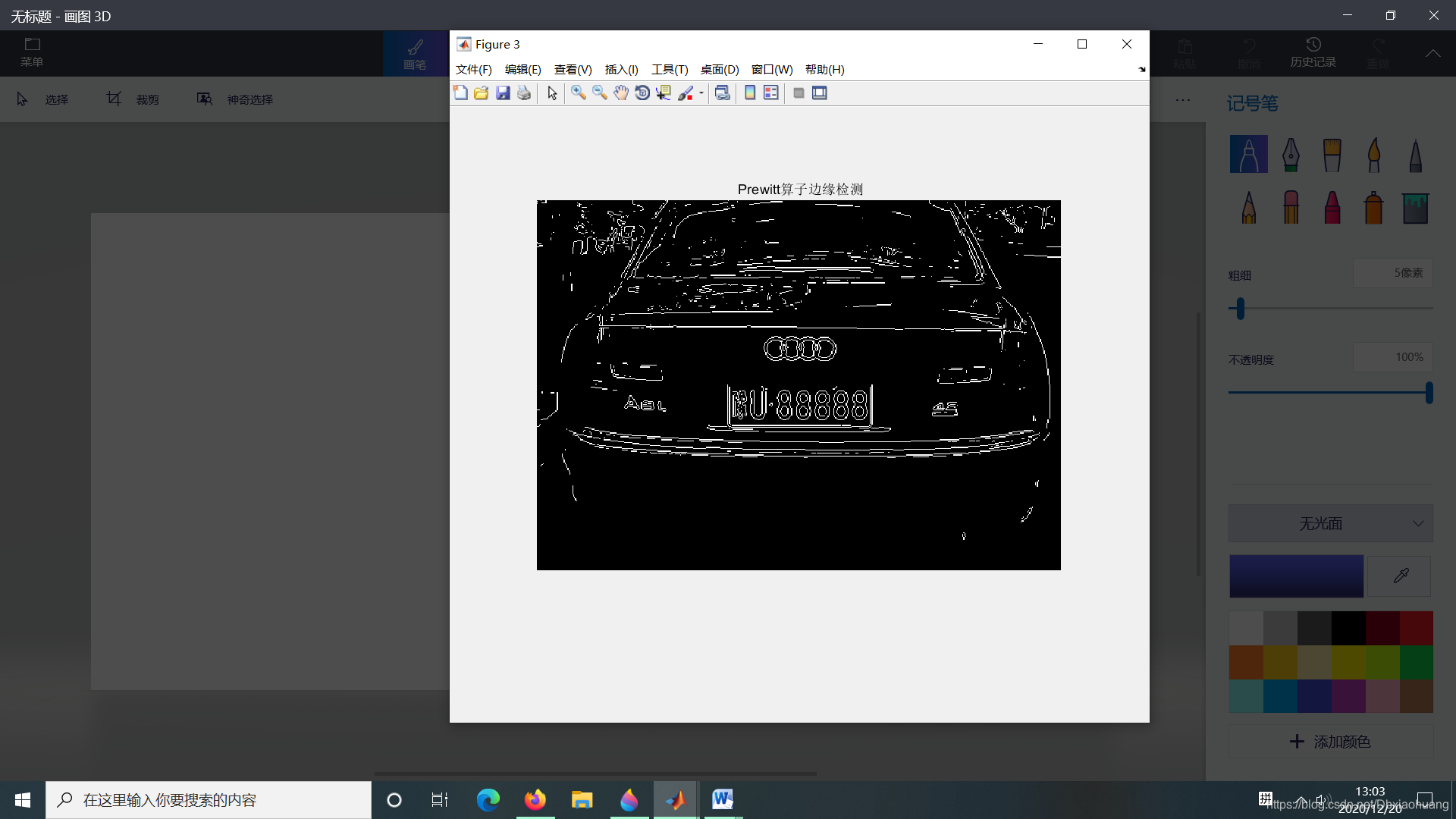This screenshot has height=819, width=1456.
Task: Click the Windows taskbar search box
Action: 209,800
